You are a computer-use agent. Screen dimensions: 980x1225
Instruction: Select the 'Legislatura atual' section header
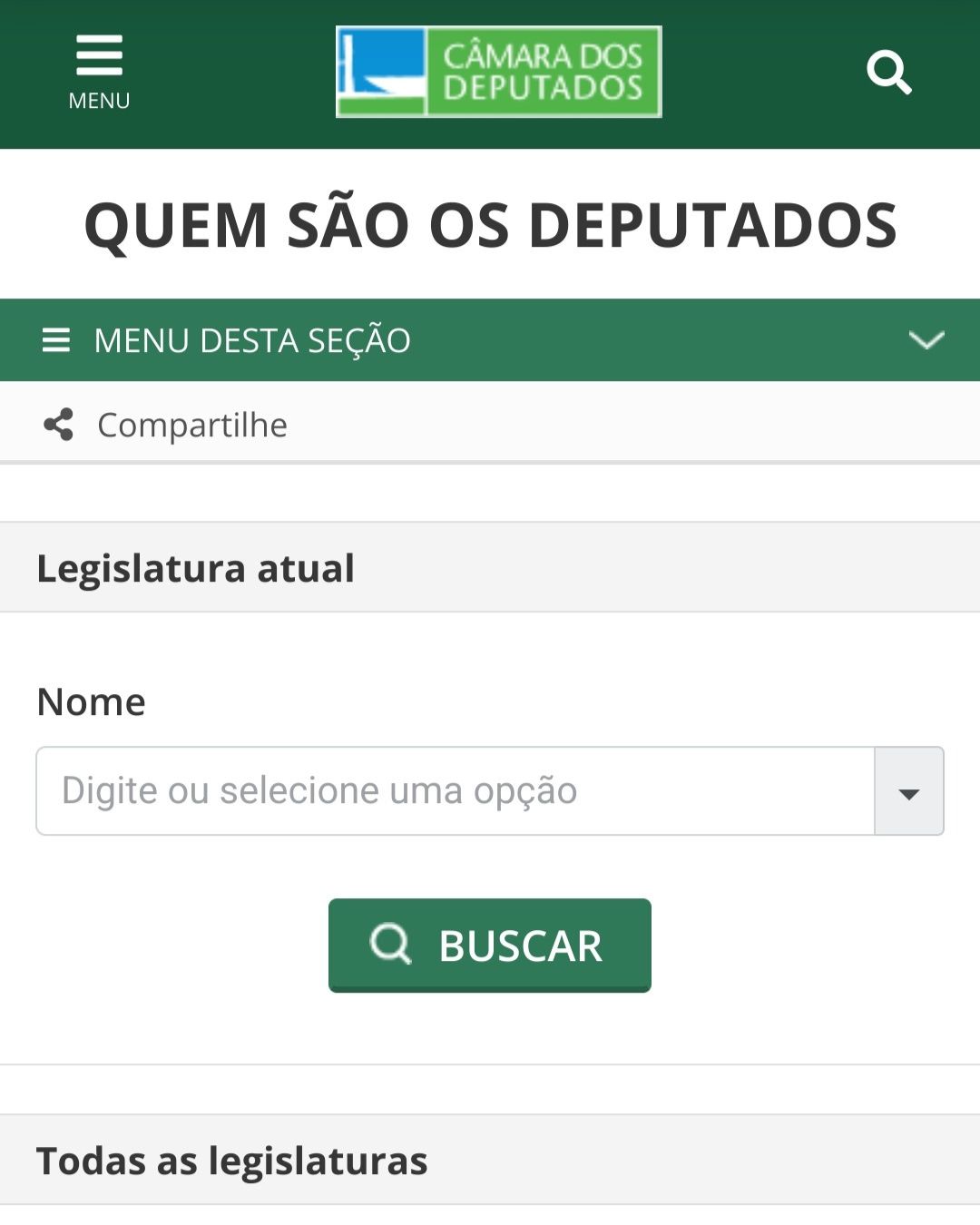point(195,568)
